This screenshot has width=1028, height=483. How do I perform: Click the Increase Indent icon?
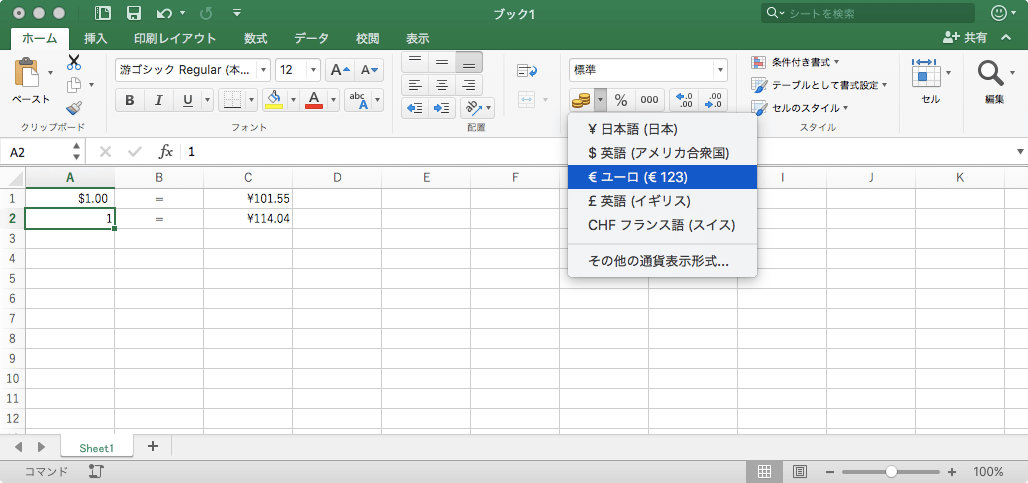(442, 107)
